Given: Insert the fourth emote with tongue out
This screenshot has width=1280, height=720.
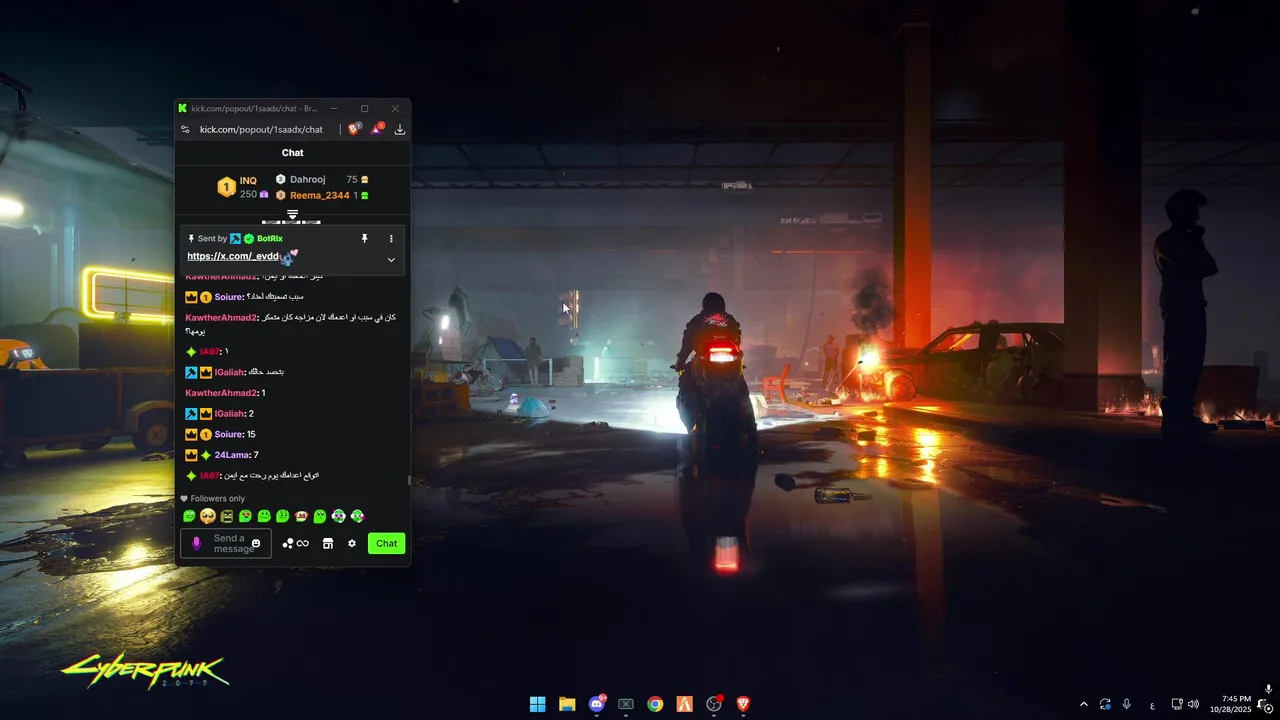Looking at the screenshot, I should 245,516.
